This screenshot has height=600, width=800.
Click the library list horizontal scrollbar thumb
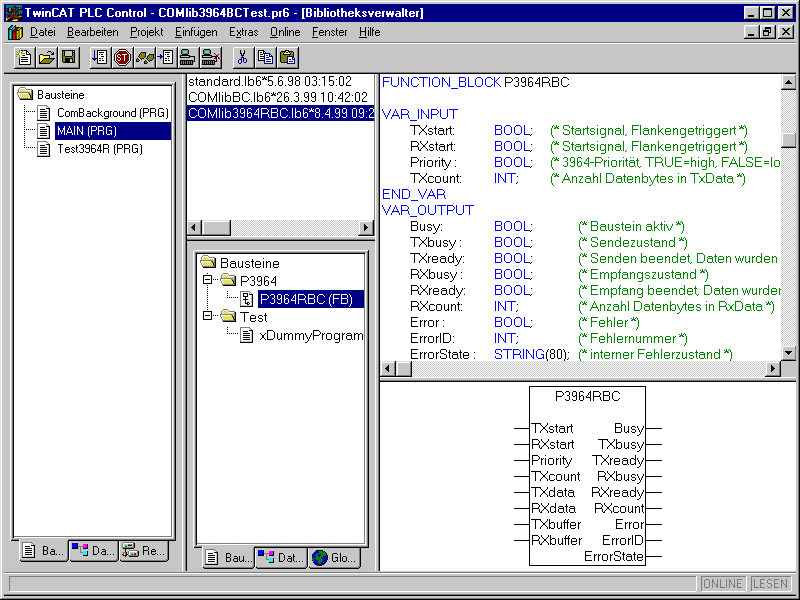tap(216, 228)
